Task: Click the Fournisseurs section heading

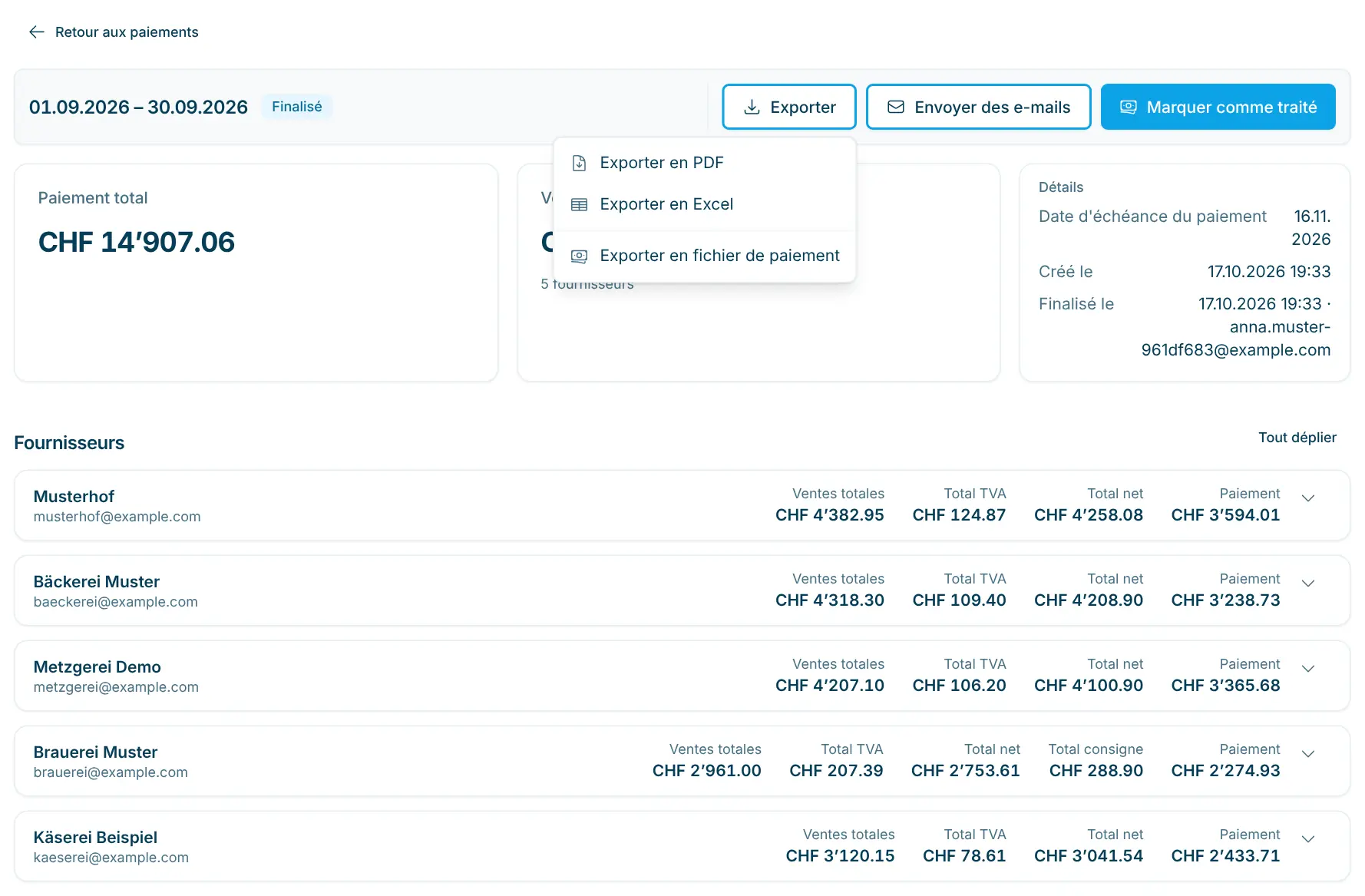Action: 69,443
